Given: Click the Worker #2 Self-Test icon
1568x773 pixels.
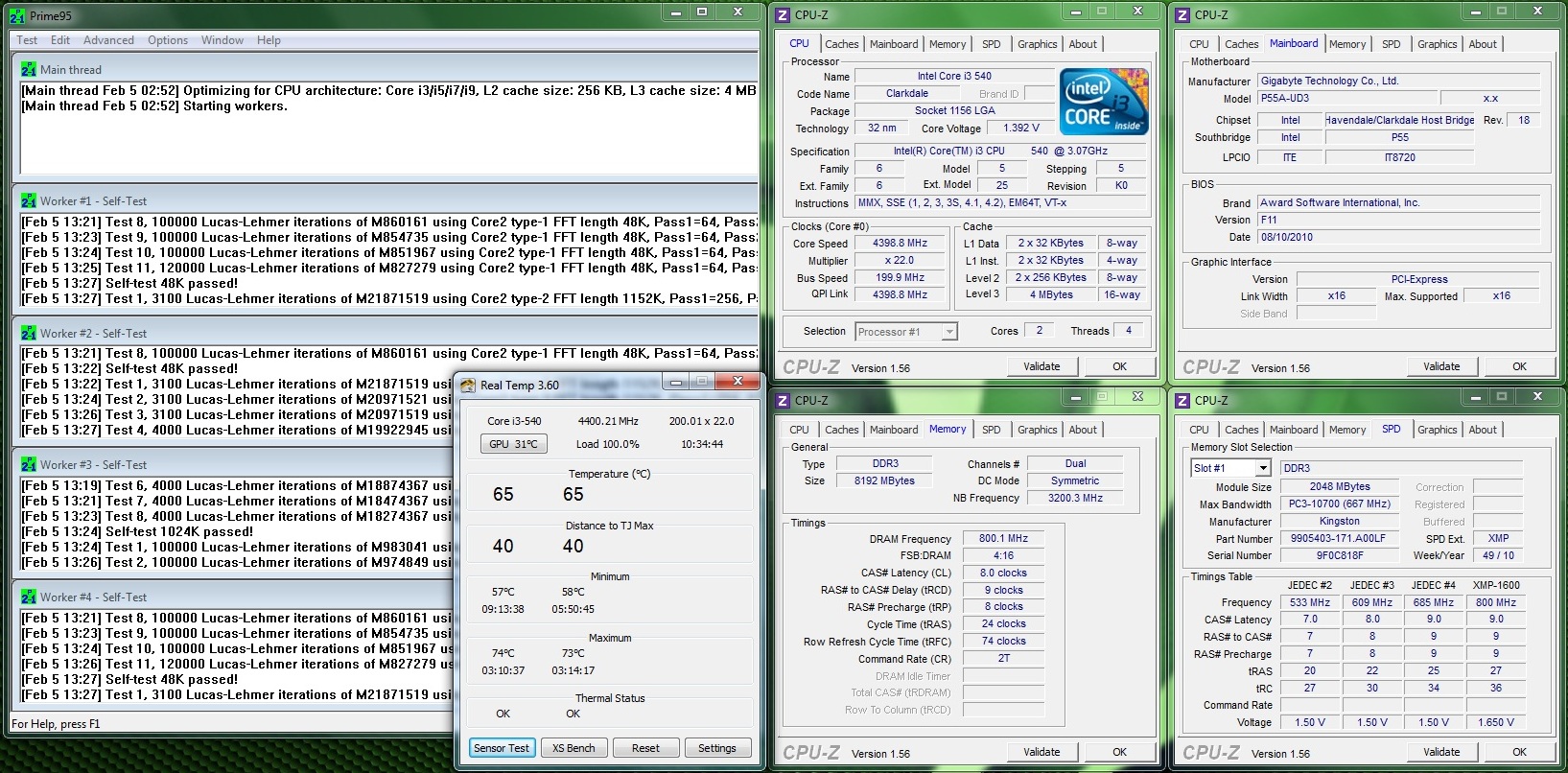Looking at the screenshot, I should (x=29, y=334).
